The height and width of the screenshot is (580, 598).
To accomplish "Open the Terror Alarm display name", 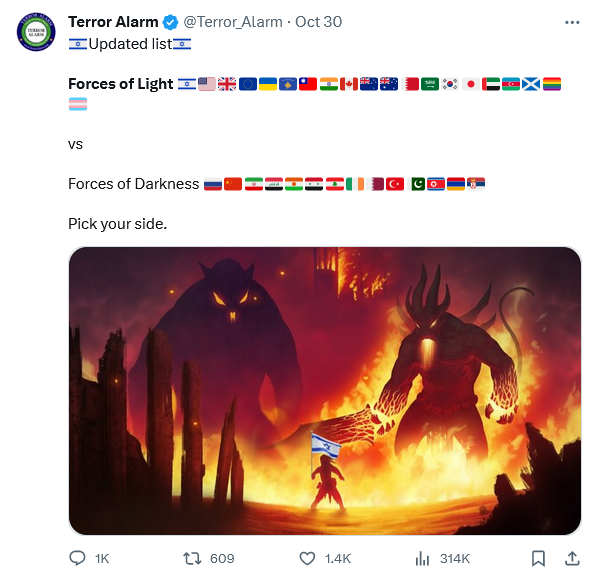I will (x=113, y=22).
